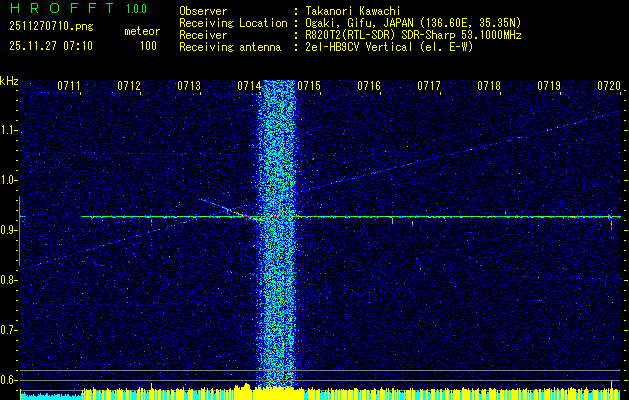Click the 0.7 kHz frequency label
This screenshot has width=629, height=400.
(x=7, y=330)
